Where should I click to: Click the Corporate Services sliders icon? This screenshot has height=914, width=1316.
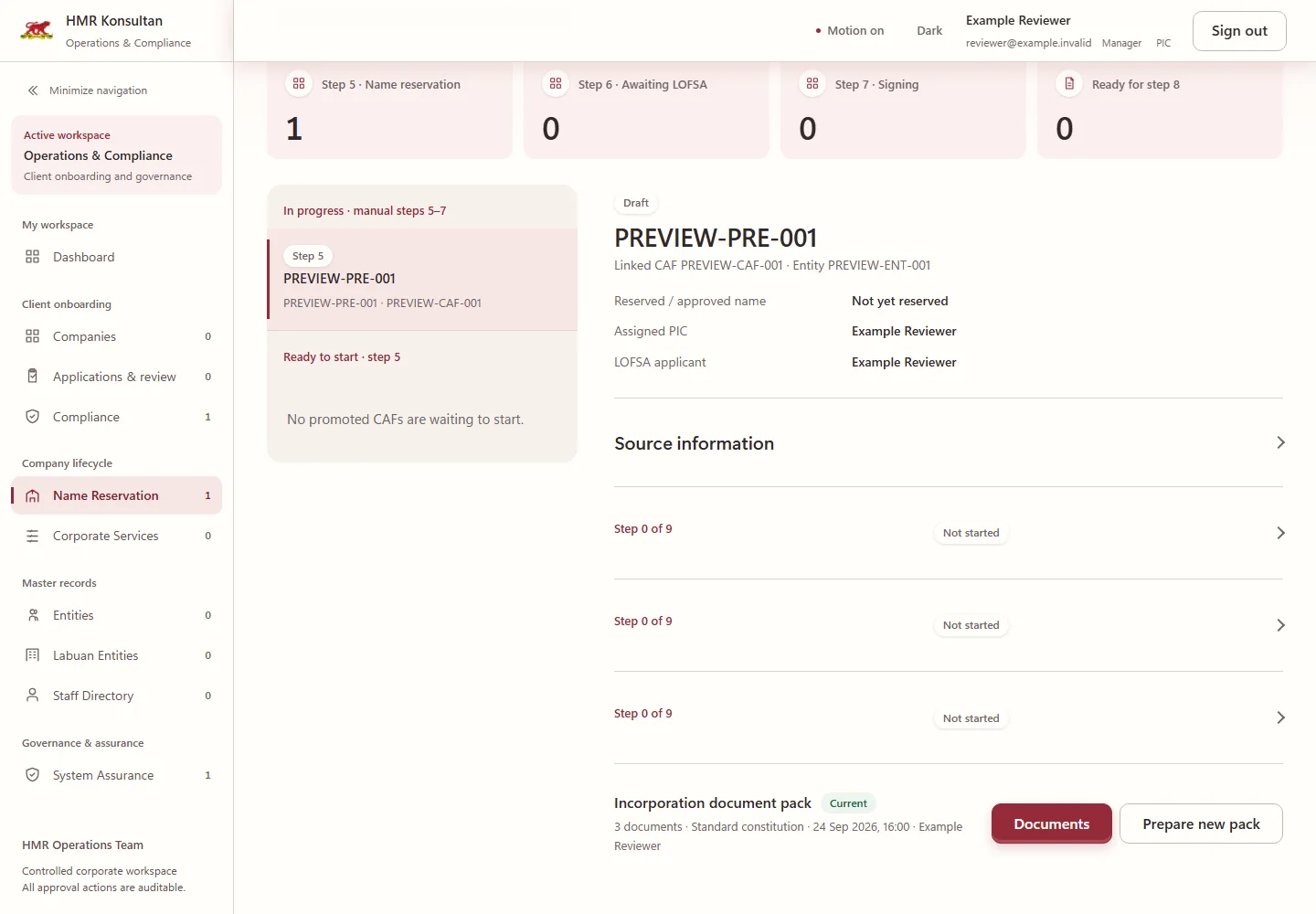[33, 536]
